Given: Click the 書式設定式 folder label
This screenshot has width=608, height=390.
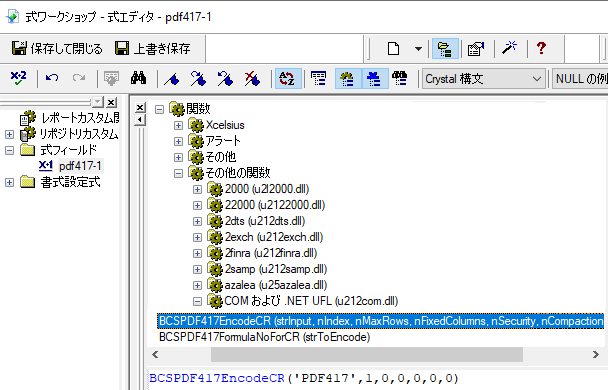Looking at the screenshot, I should (71, 182).
